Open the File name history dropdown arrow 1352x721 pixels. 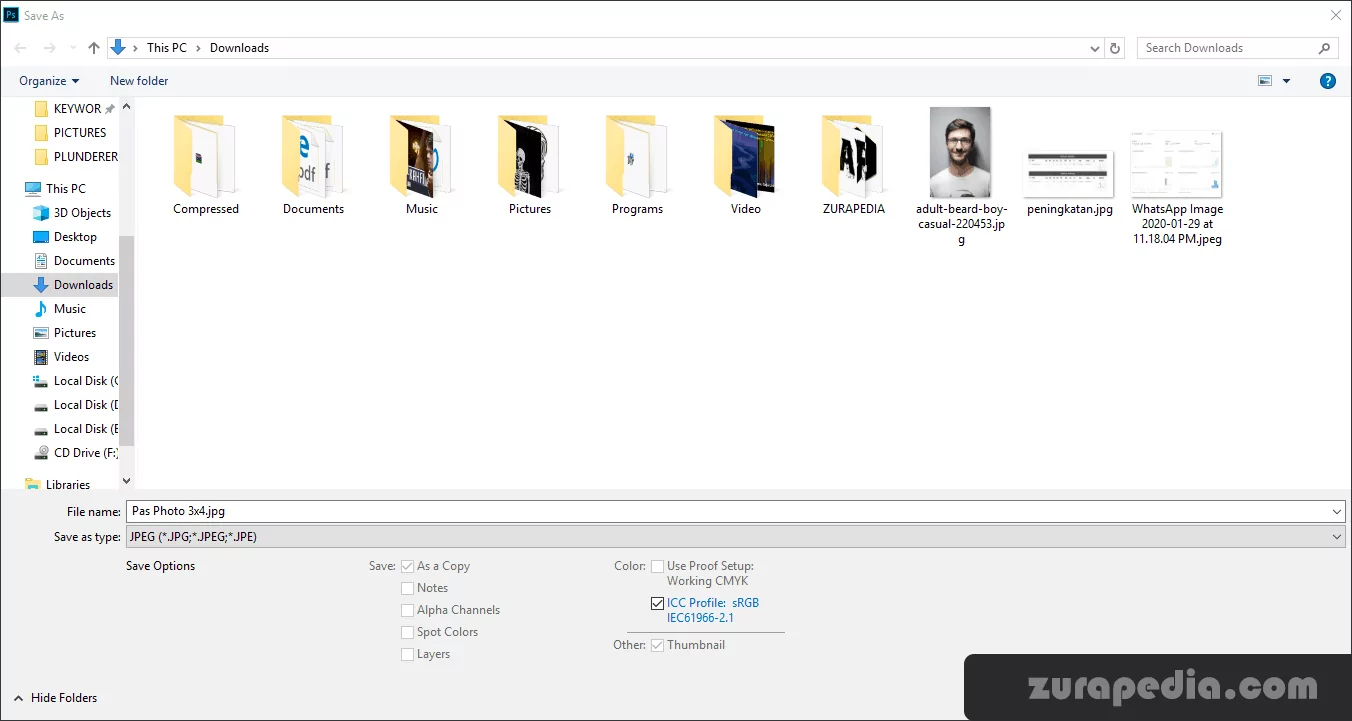point(1337,511)
